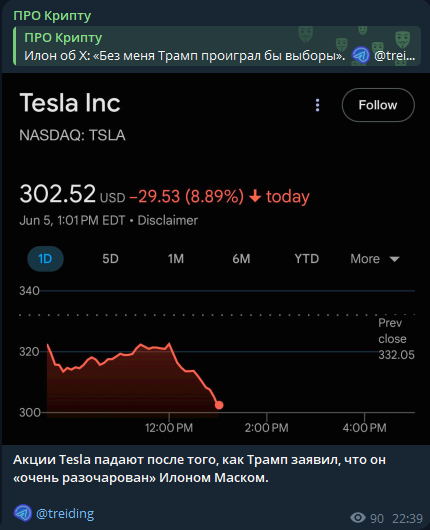Open the @treiding channel link
Image resolution: width=430 pixels, height=530 pixels.
(x=65, y=513)
